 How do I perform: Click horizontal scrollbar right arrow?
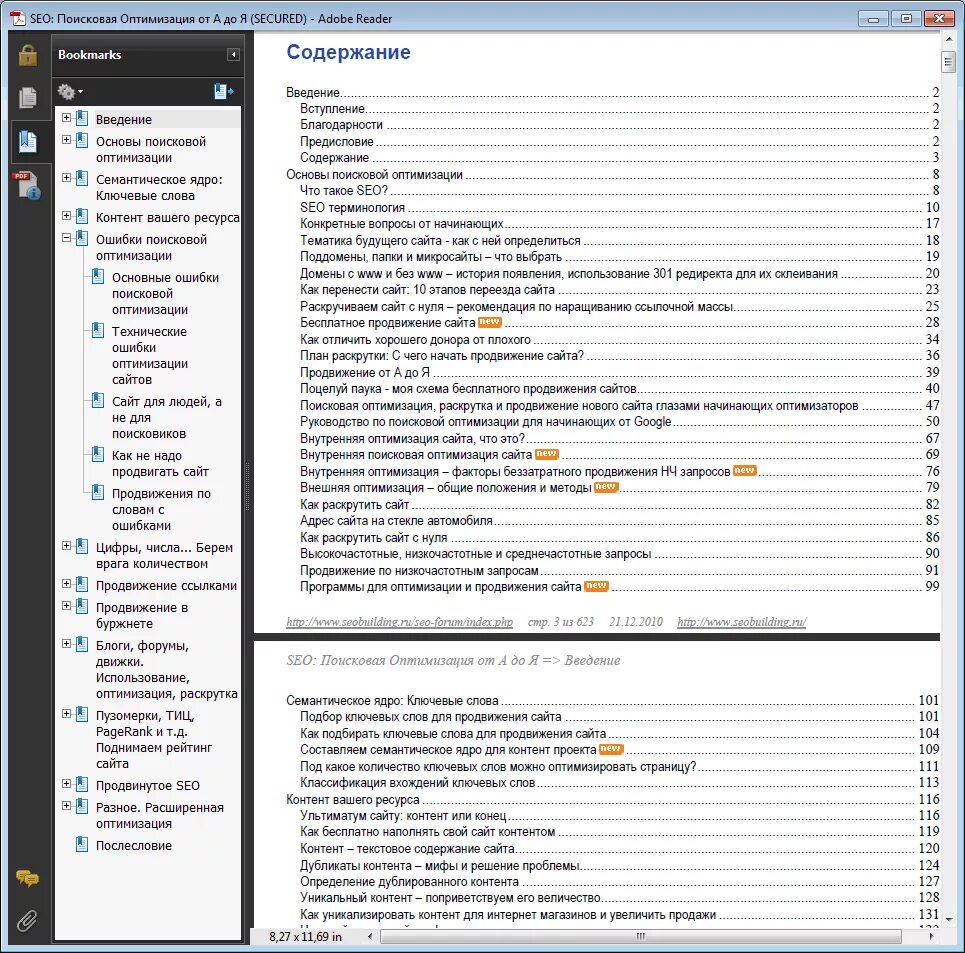(931, 936)
